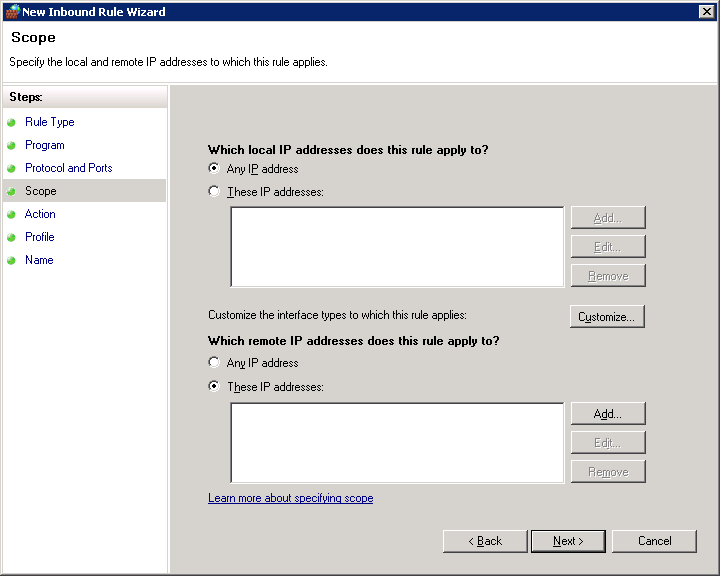Screen dimensions: 720x576
Task: Choose Any IP address for remote addresses
Action: click(x=214, y=363)
